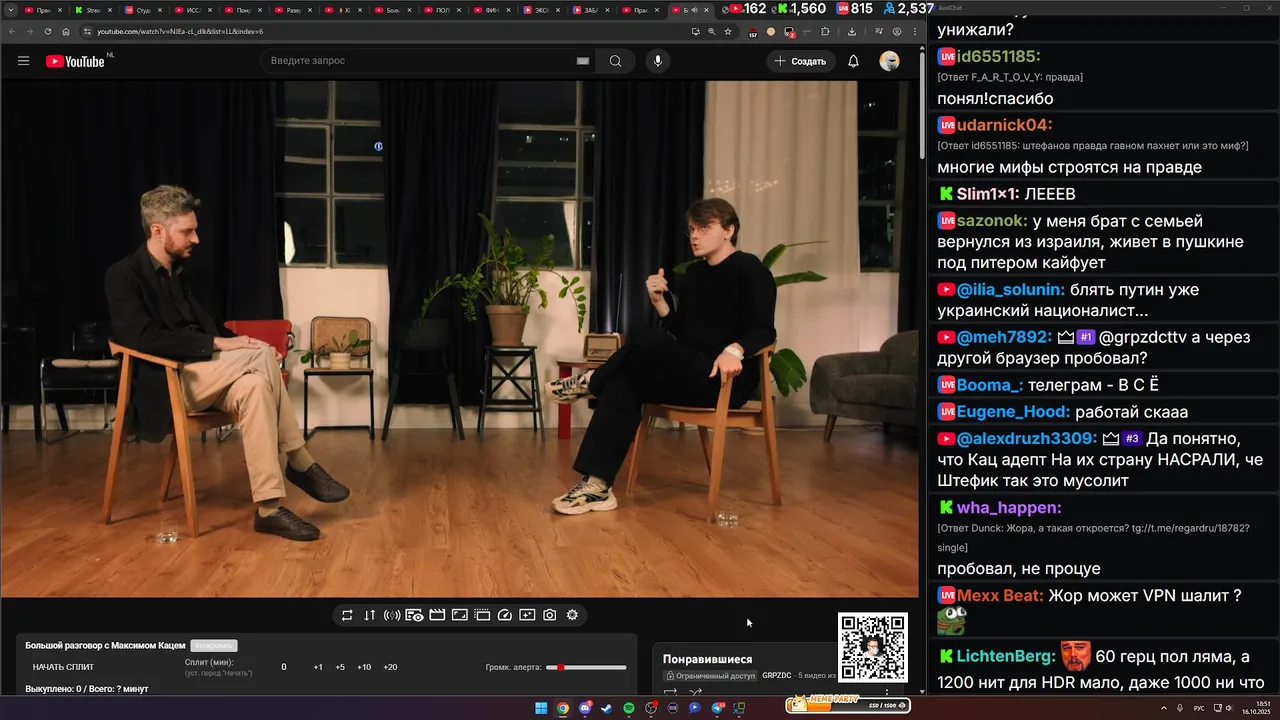Screen dimensions: 1280x720
Task: Add +20 minutes to split
Action: (390, 667)
